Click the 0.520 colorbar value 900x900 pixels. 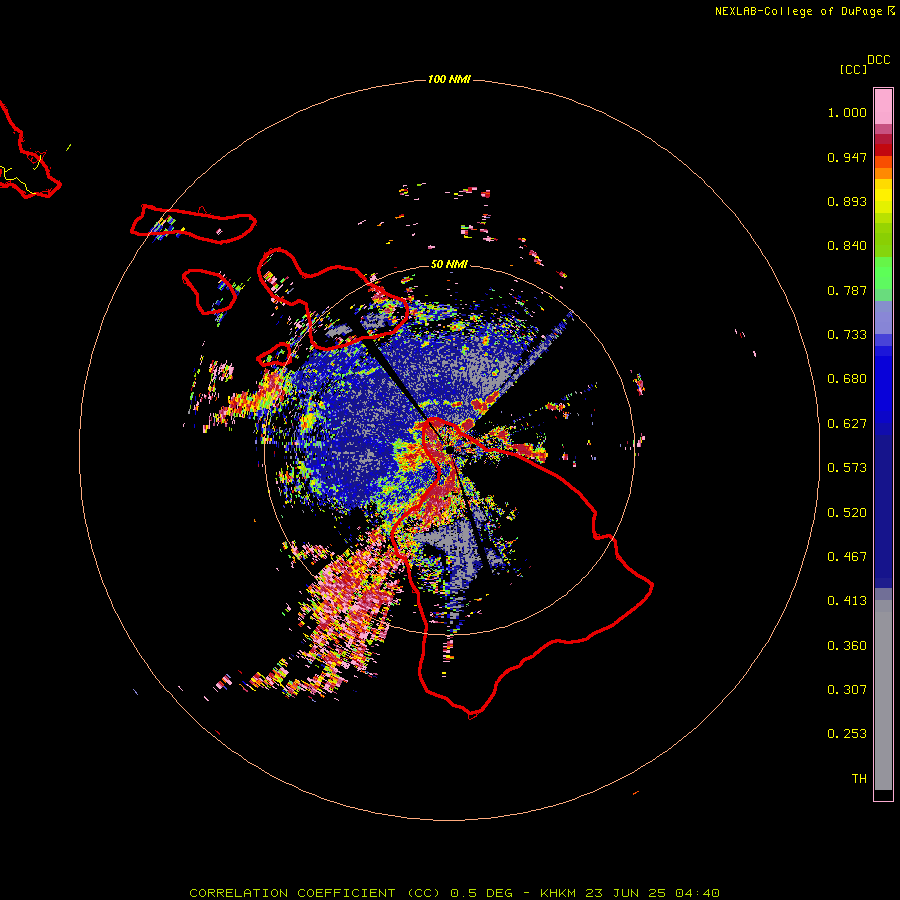coord(847,513)
